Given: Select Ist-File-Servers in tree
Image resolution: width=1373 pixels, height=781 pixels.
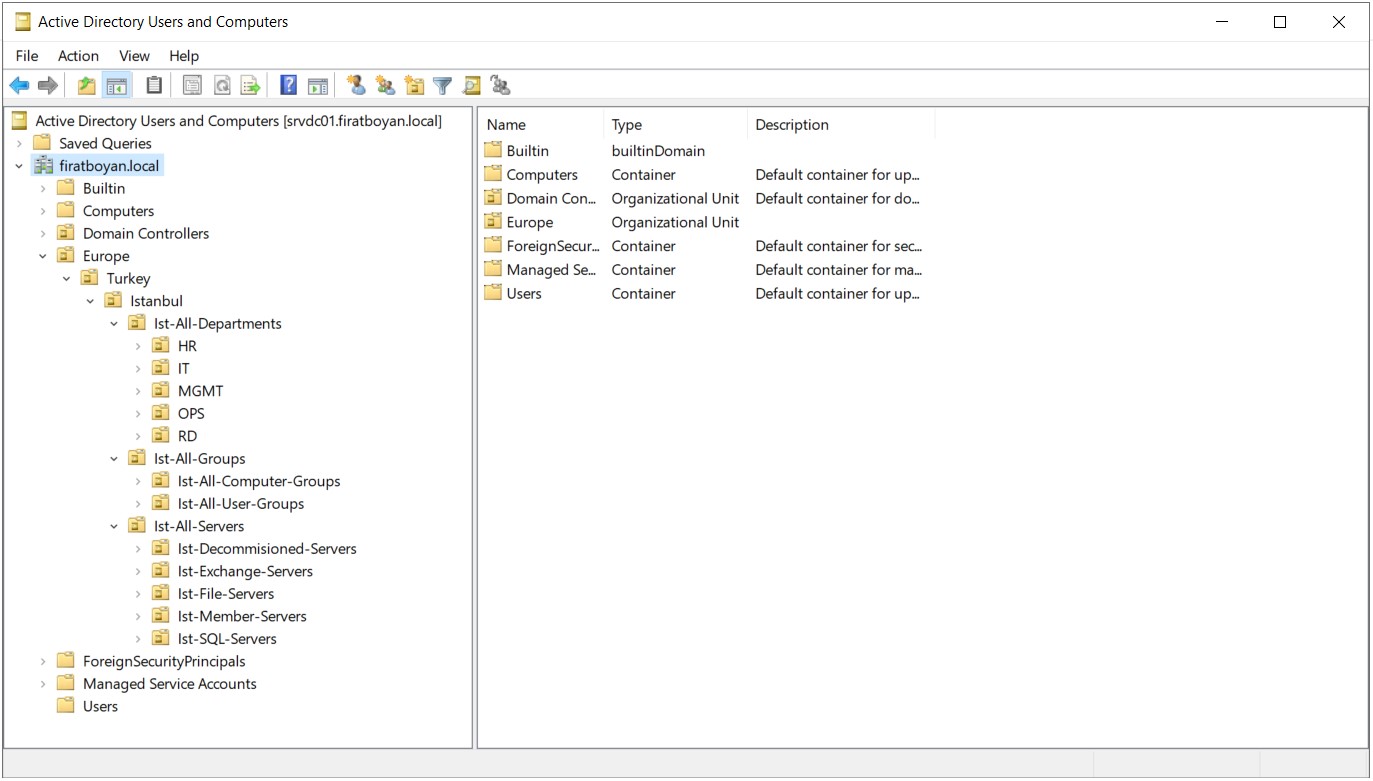Looking at the screenshot, I should (226, 594).
